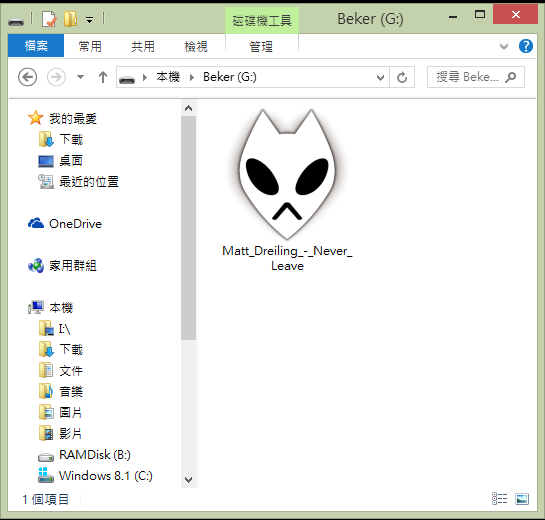Image resolution: width=545 pixels, height=520 pixels.
Task: Open the 檔案 file menu
Action: [36, 46]
